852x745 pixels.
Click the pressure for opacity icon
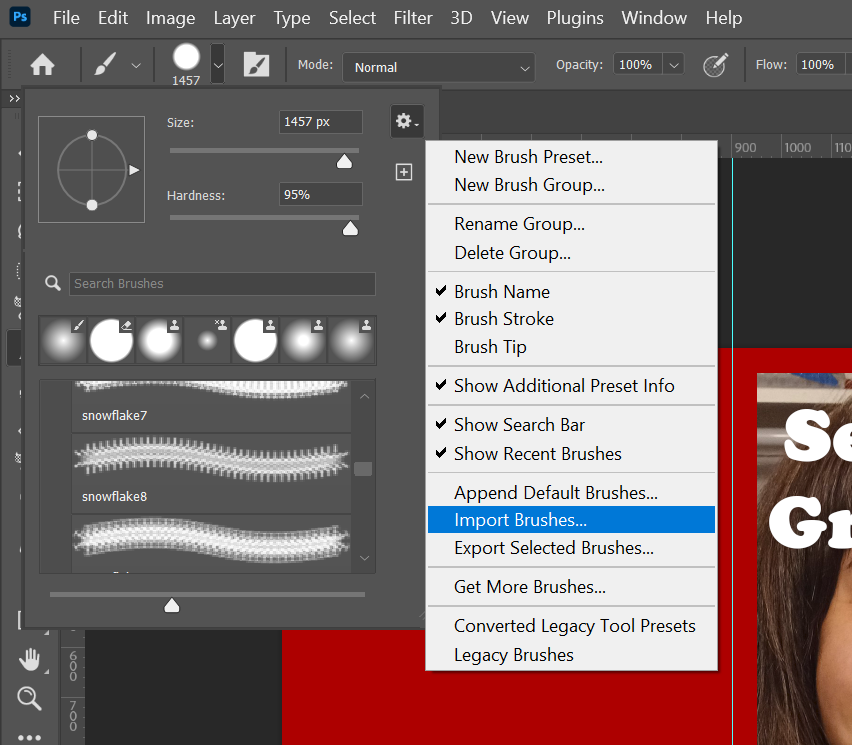(x=715, y=66)
